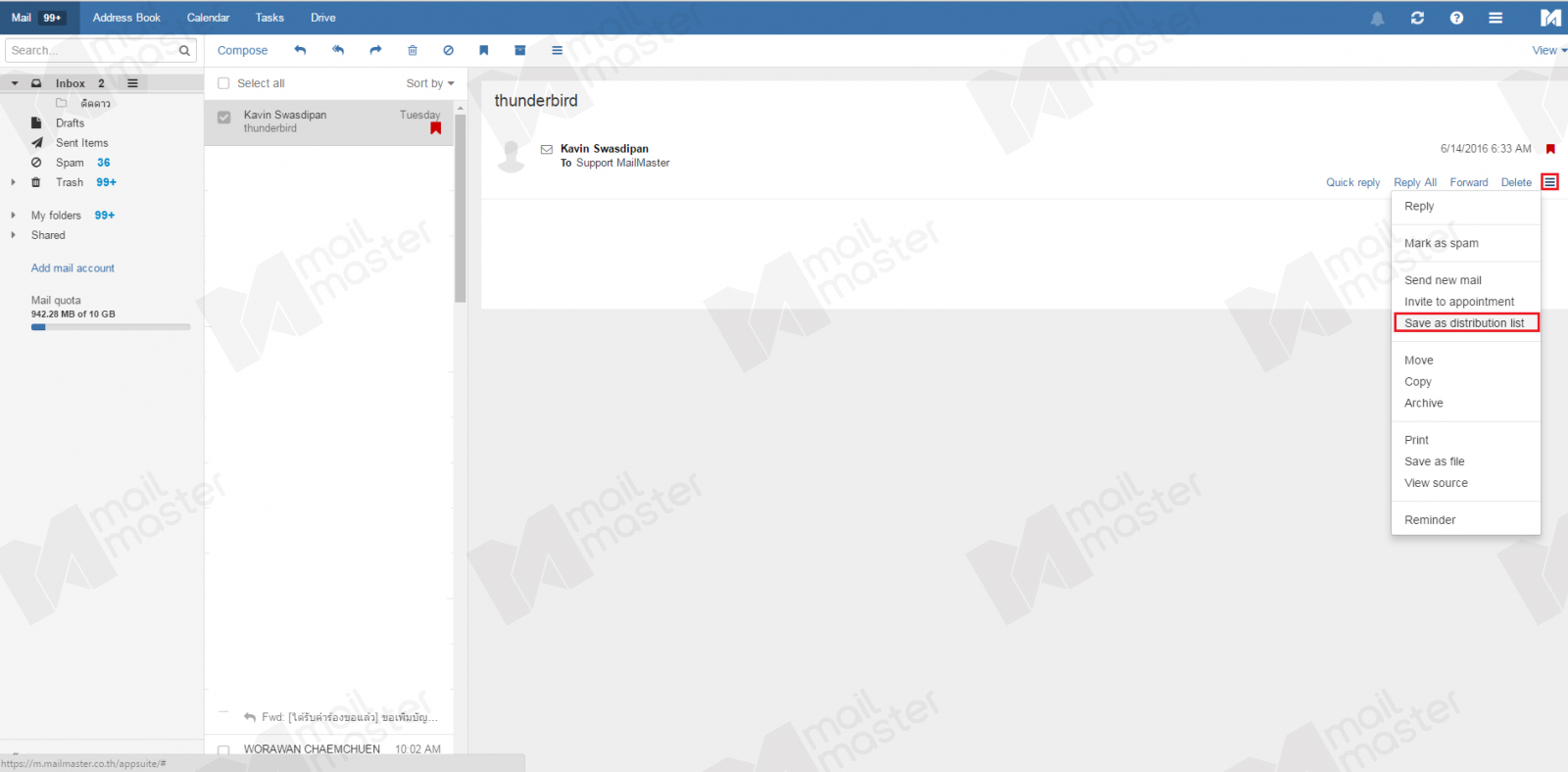
Task: Click the Sent Items paper plane icon
Action: click(36, 143)
